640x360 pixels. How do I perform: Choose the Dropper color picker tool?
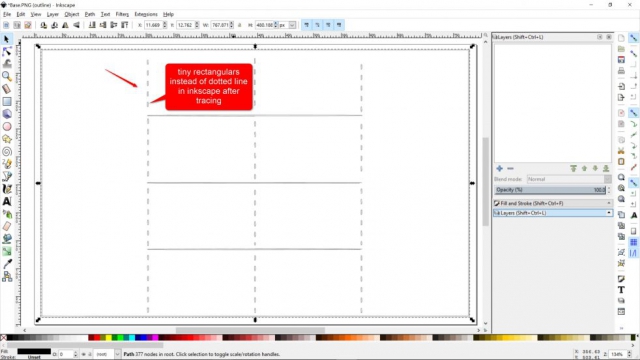[x=7, y=264]
